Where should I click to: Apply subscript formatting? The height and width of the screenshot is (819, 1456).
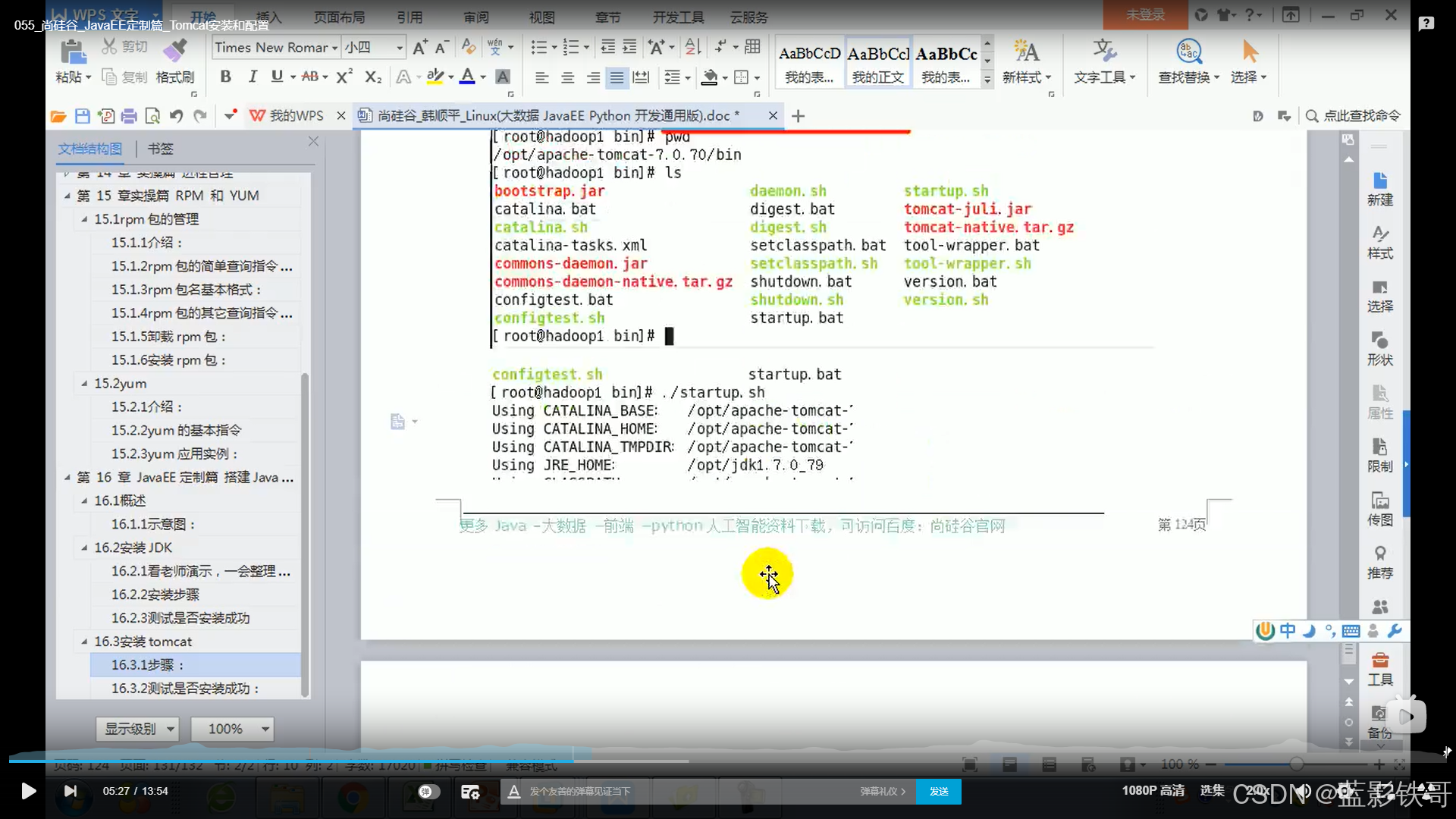[373, 77]
